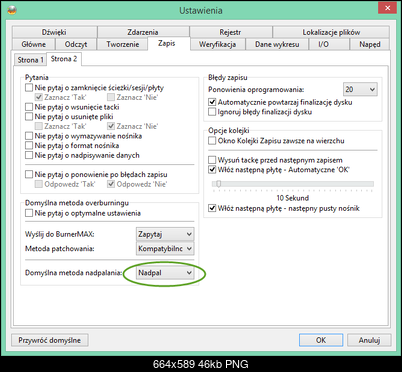
Task: Close the Ustawienia dialog window
Action: click(387, 8)
